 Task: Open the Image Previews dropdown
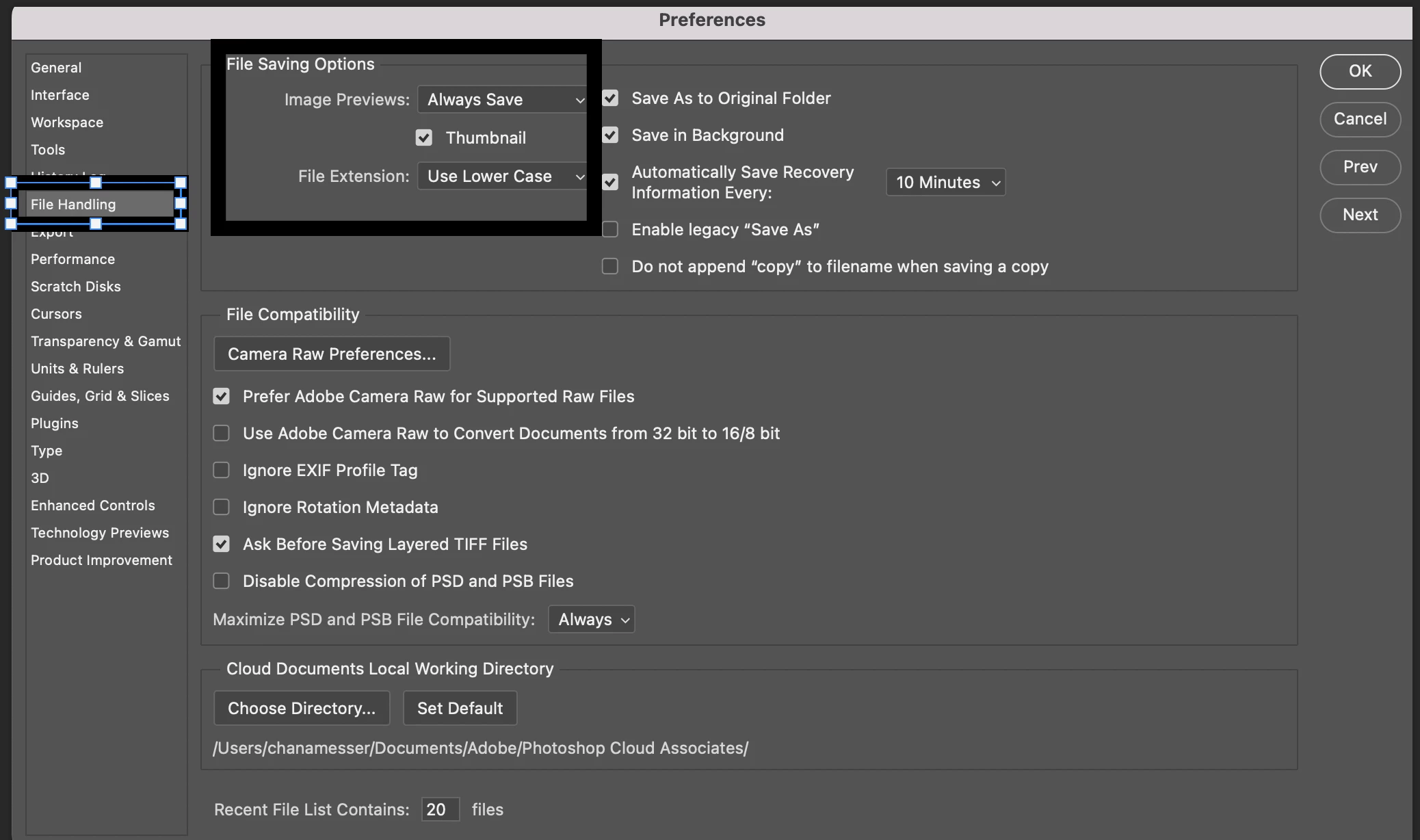(x=502, y=100)
